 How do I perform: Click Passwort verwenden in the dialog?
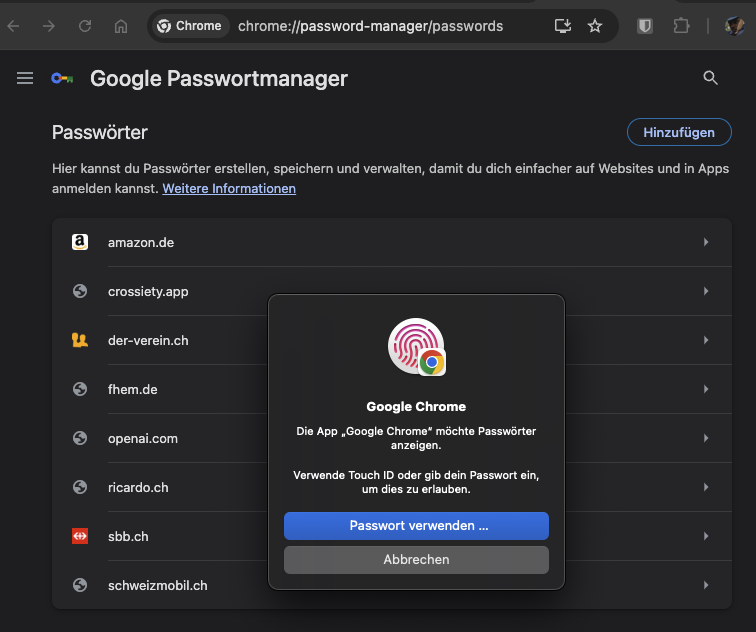(416, 525)
